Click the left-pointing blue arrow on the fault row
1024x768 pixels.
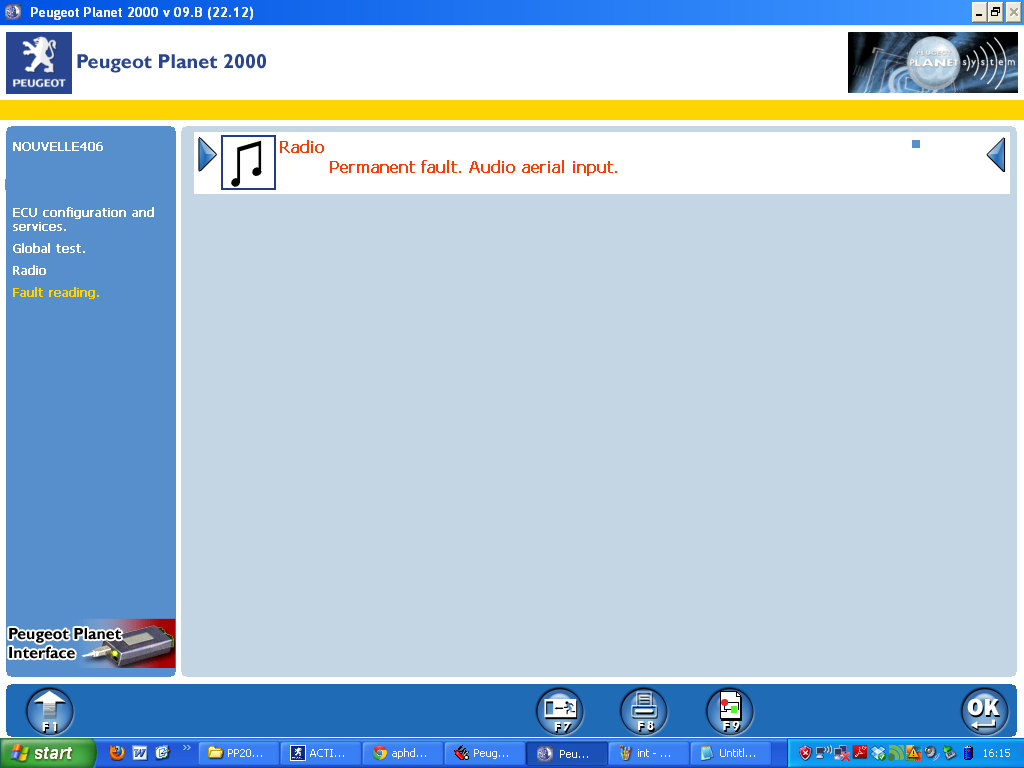coord(996,155)
